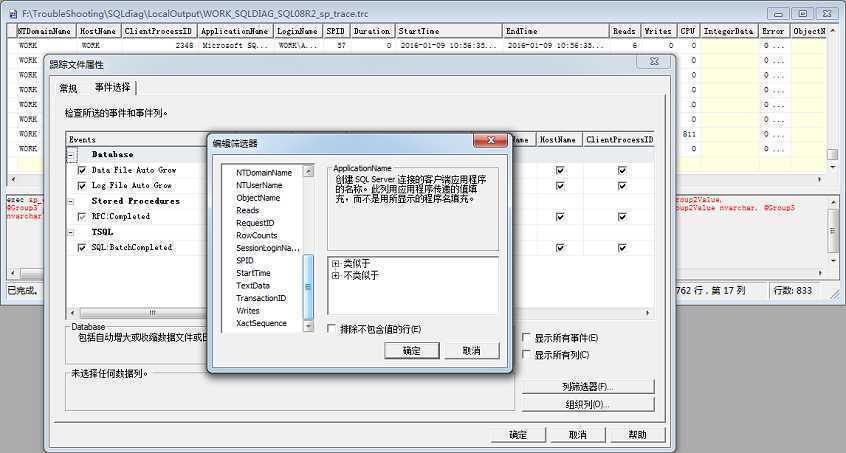The image size is (846, 453).
Task: Cancel the filter editor dialog
Action: [x=472, y=351]
